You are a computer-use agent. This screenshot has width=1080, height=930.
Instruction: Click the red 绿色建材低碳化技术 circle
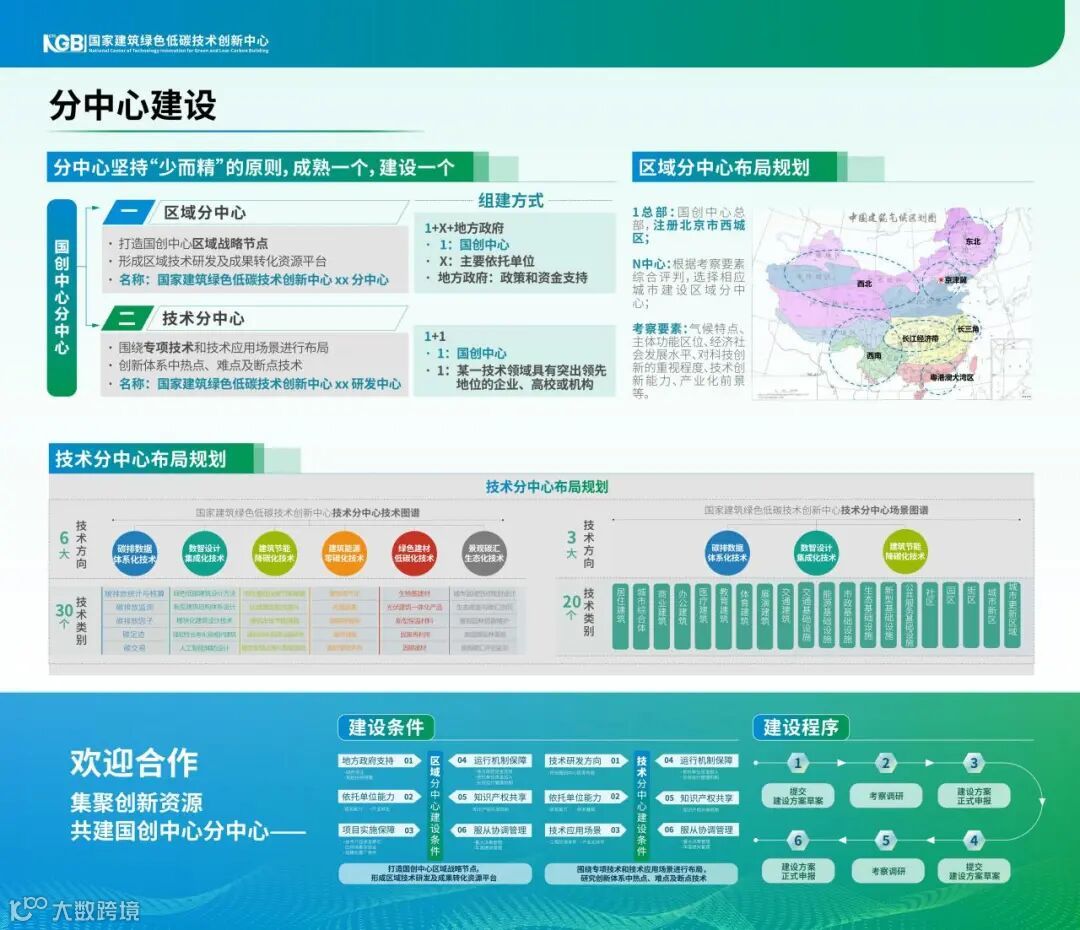pos(414,553)
